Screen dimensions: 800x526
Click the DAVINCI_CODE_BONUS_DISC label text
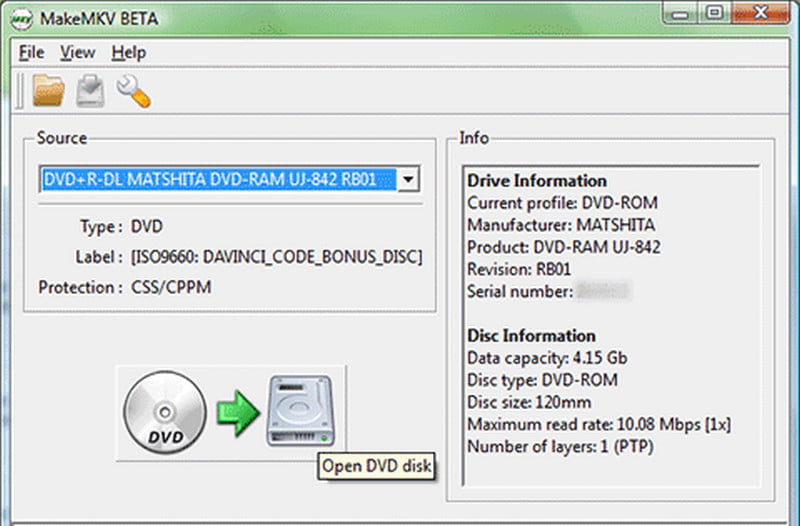[x=277, y=257]
